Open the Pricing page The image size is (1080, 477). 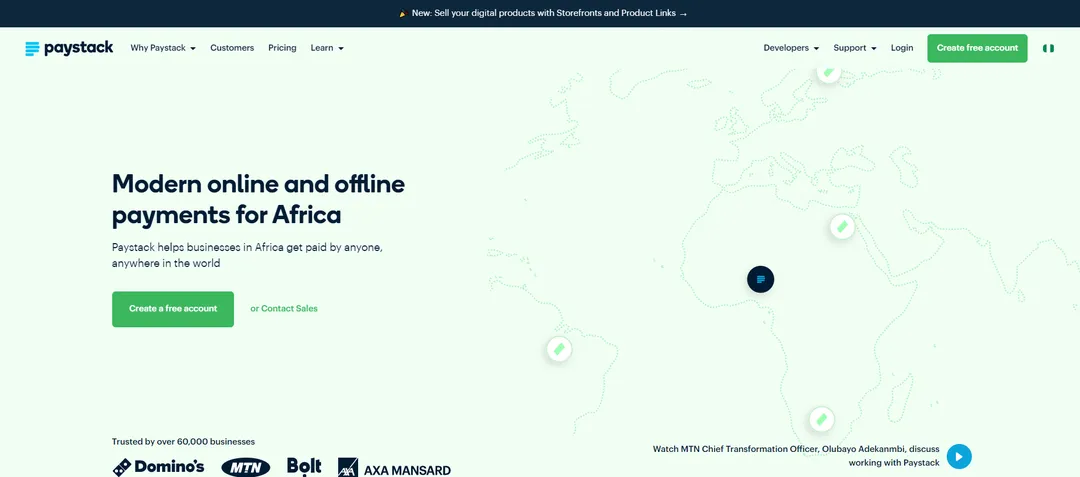(282, 48)
